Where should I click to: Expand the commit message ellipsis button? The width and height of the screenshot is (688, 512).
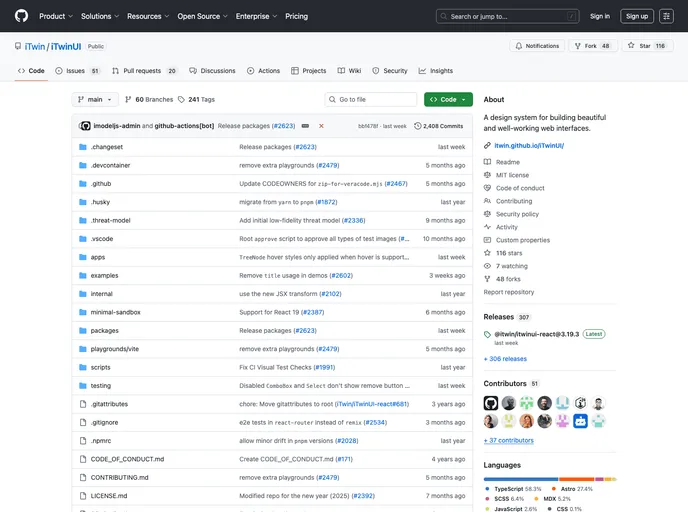pyautogui.click(x=305, y=126)
